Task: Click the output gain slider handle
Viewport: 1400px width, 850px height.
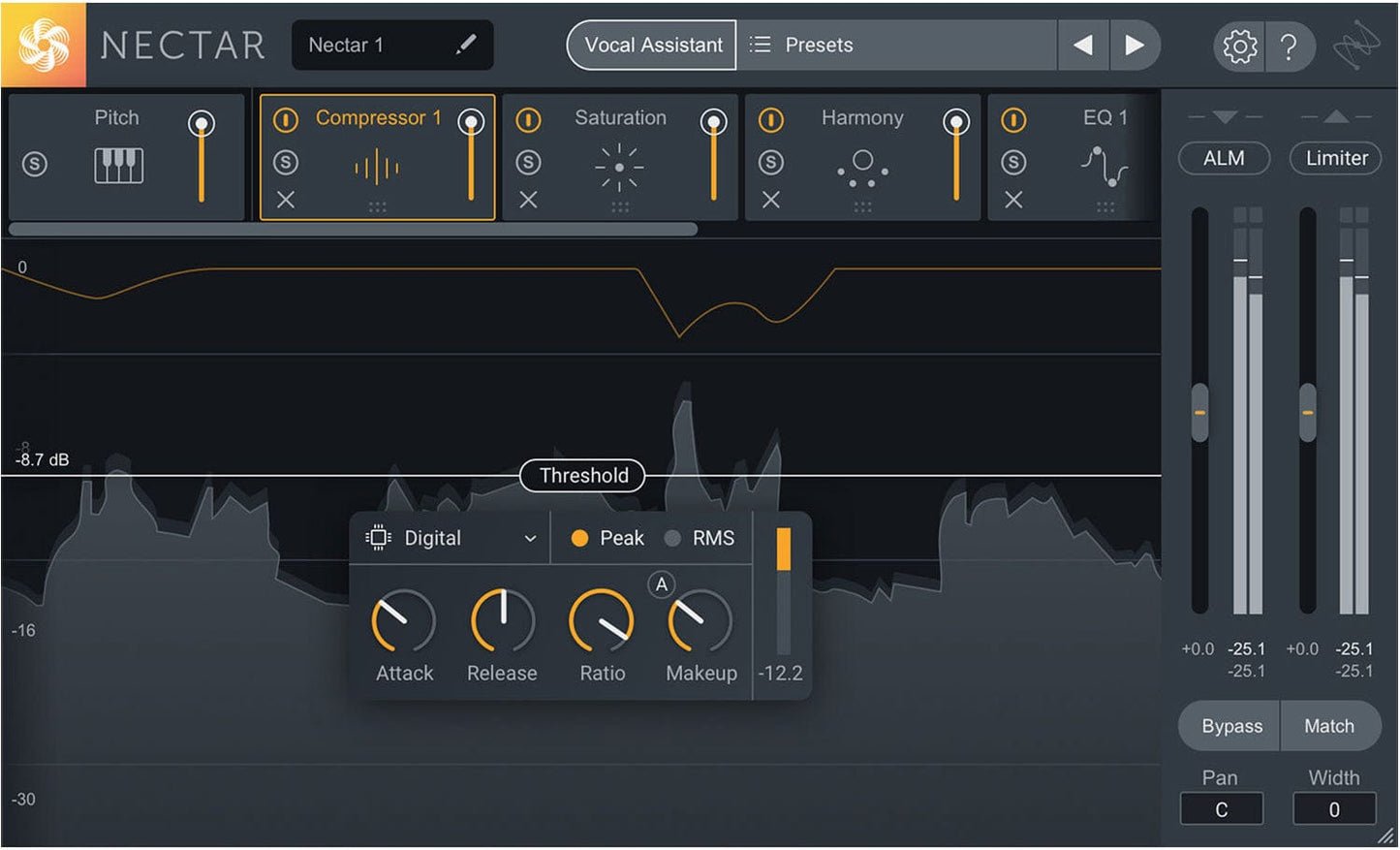Action: pos(1307,413)
